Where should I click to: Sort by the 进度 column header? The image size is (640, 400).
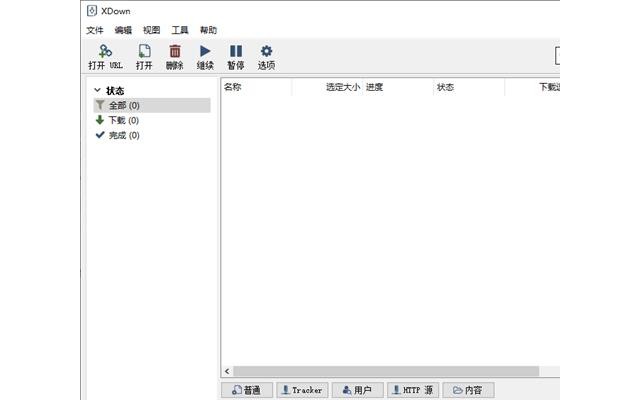(398, 87)
